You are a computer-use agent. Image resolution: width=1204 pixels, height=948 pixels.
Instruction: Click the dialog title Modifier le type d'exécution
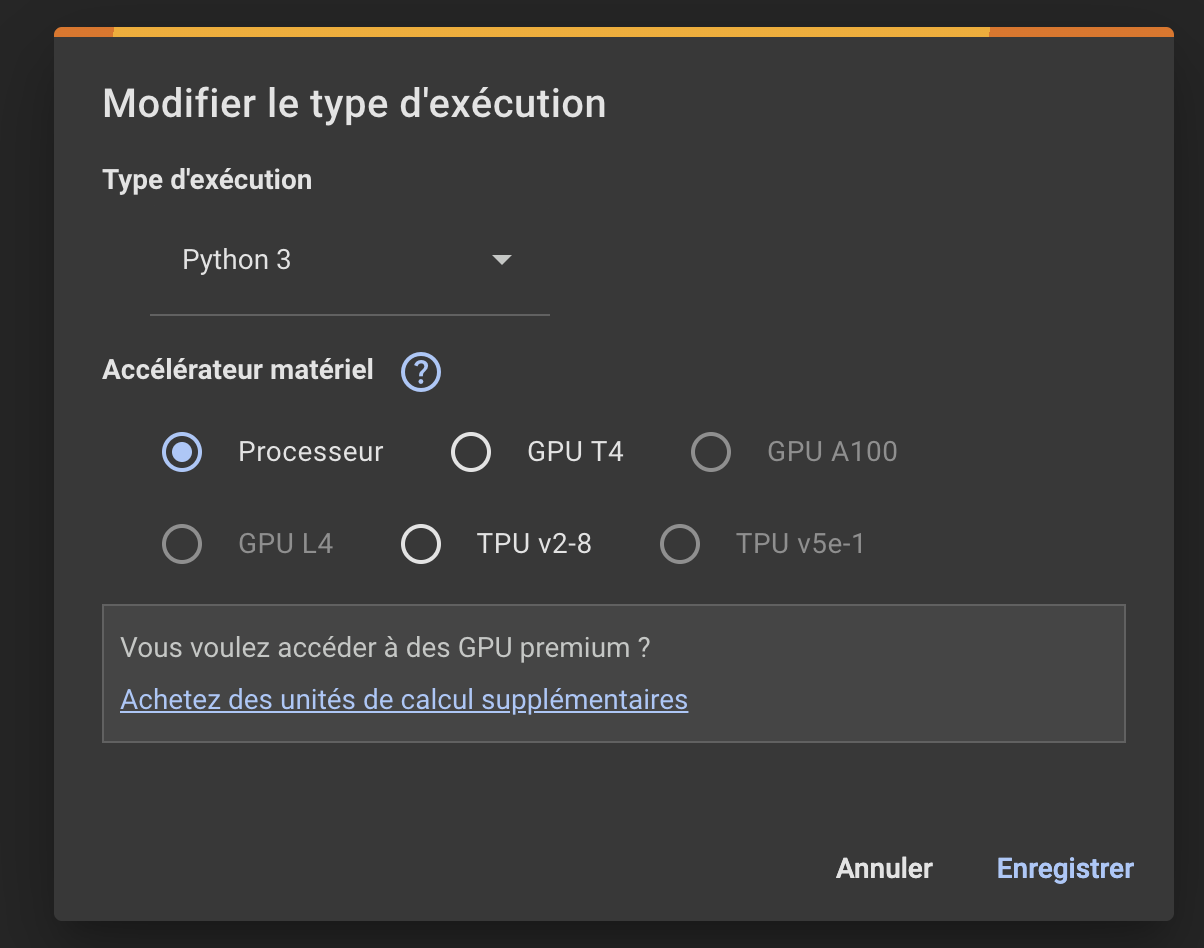[x=354, y=103]
